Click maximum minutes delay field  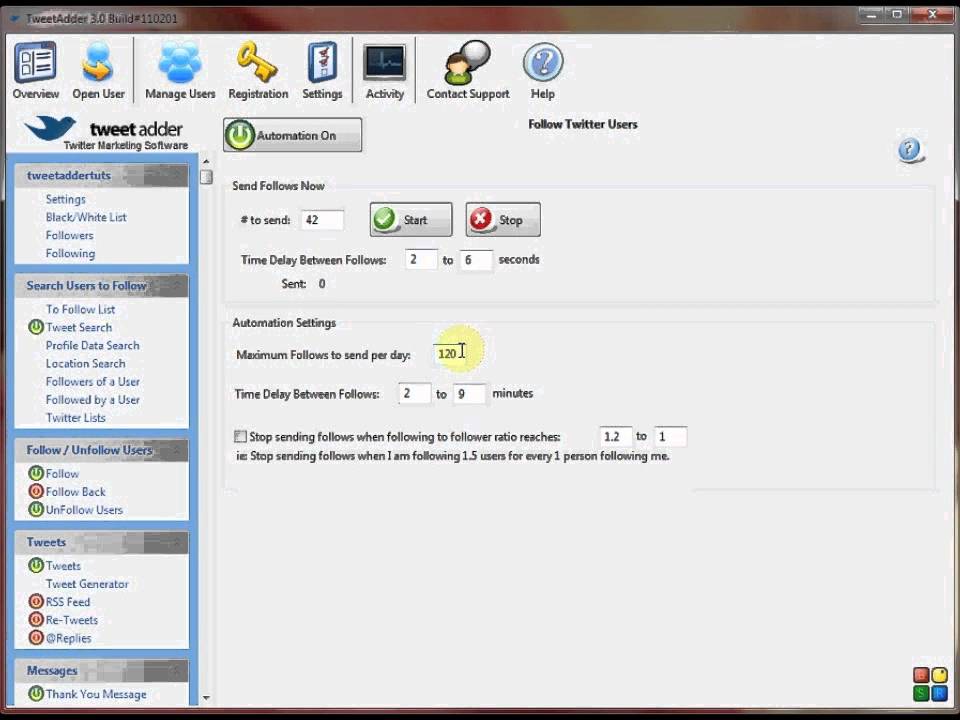point(470,393)
